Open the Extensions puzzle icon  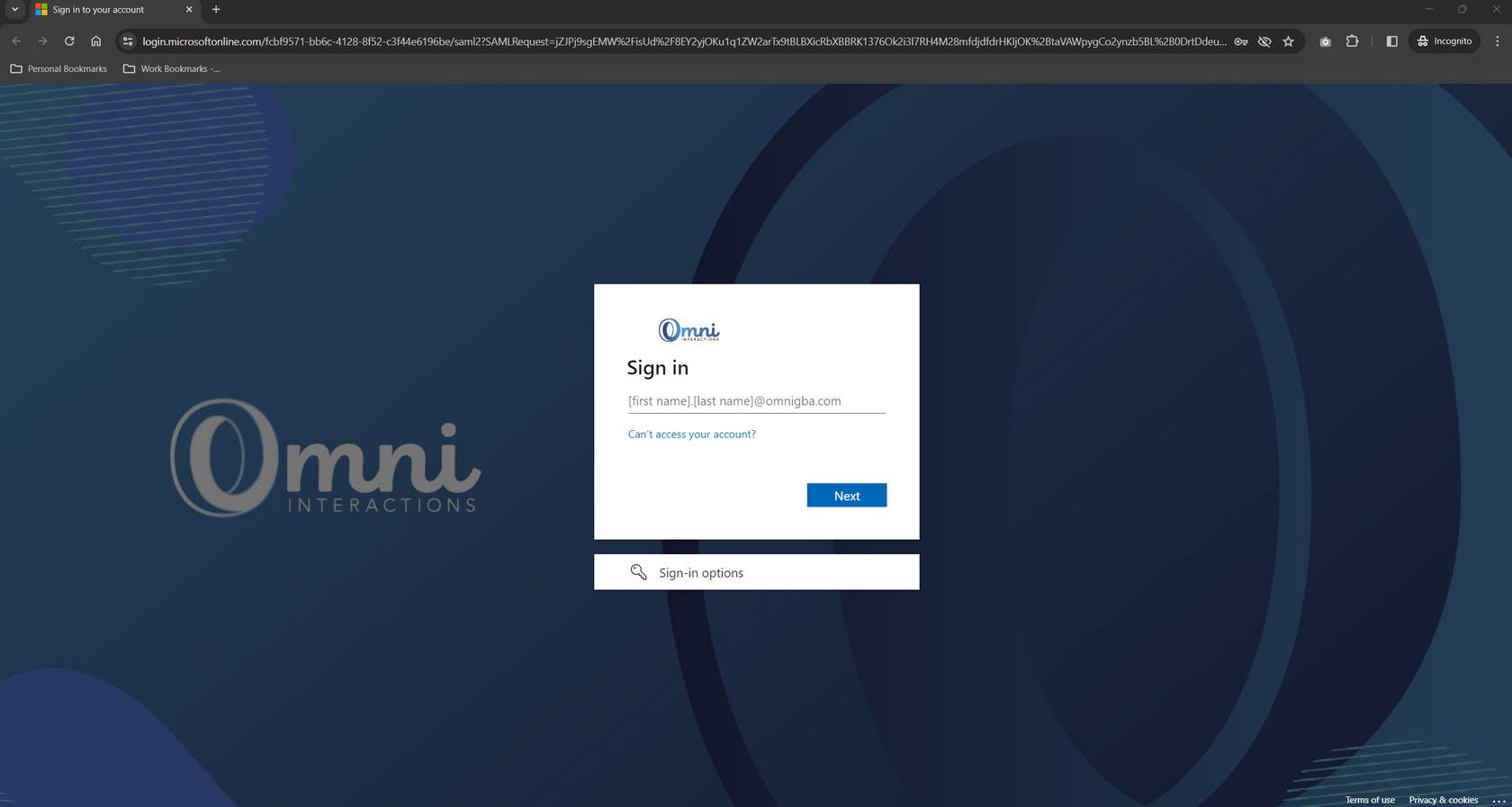[x=1352, y=41]
